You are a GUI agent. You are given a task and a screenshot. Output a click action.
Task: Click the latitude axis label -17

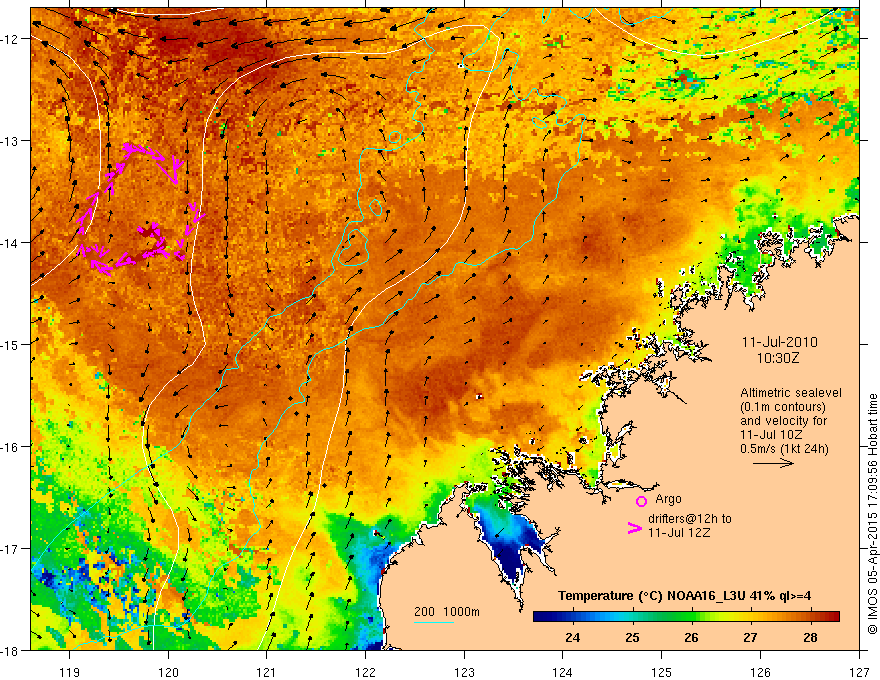[11, 549]
